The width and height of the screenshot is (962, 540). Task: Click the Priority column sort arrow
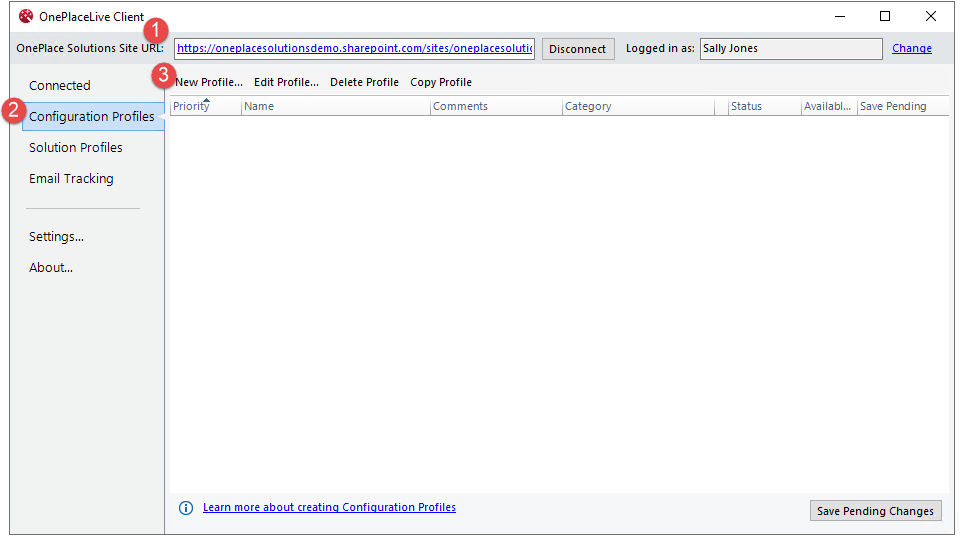point(206,100)
